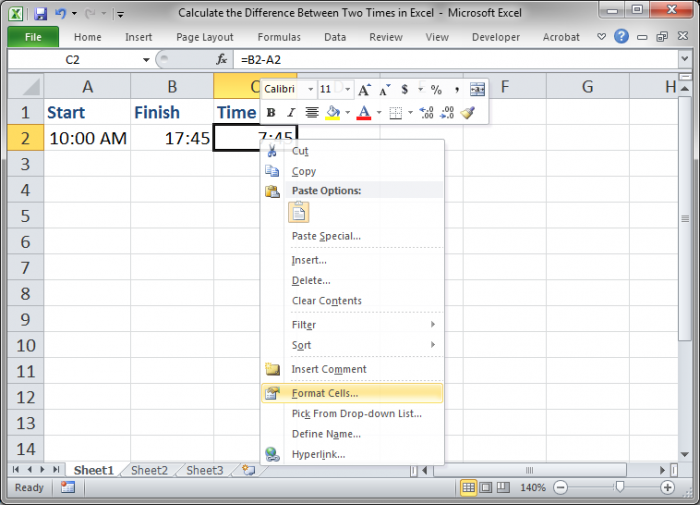Screen dimensions: 700x505
Task: Click the Font Color red A icon
Action: (x=364, y=113)
